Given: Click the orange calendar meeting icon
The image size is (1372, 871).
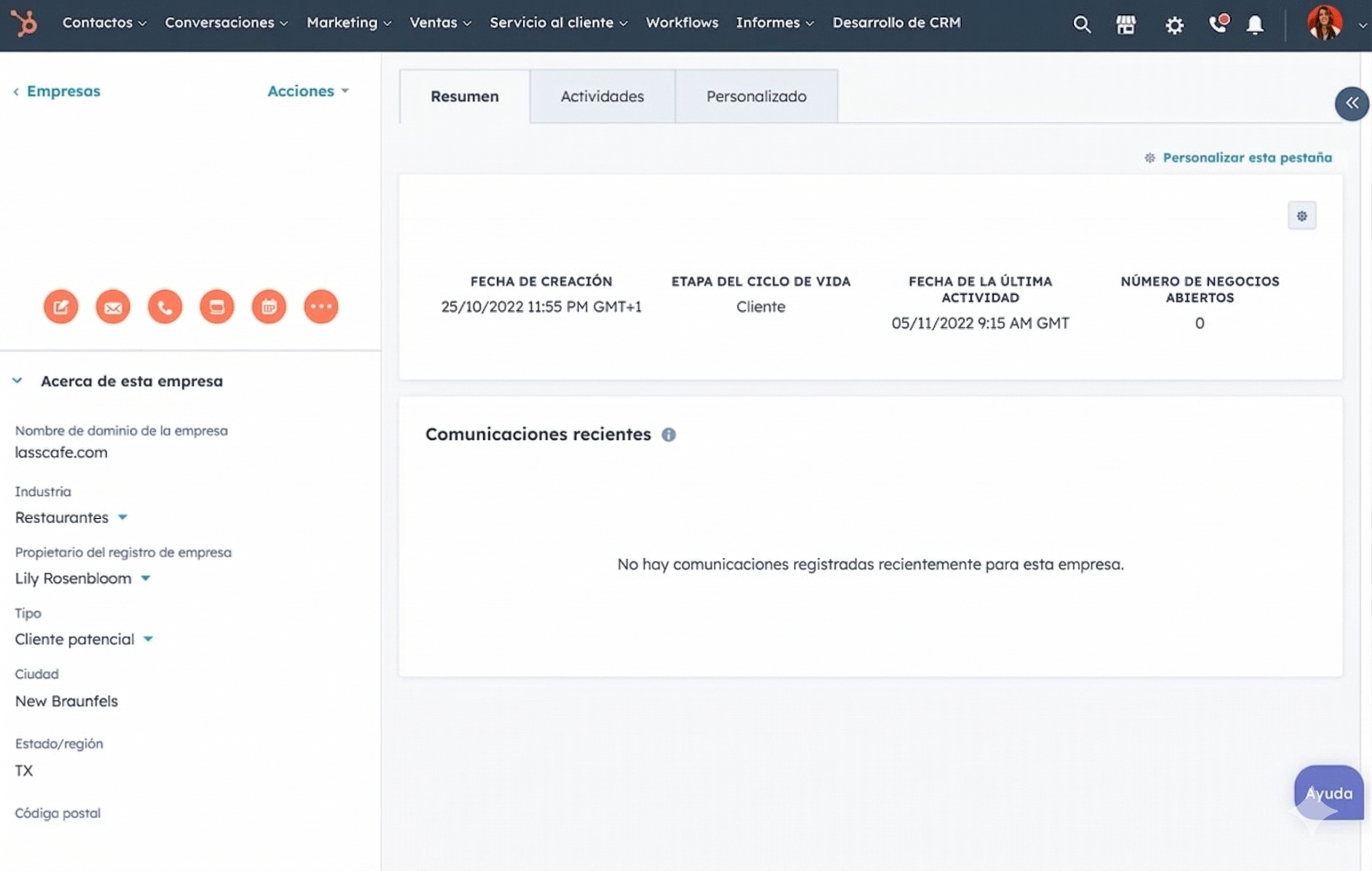Looking at the screenshot, I should (x=269, y=307).
